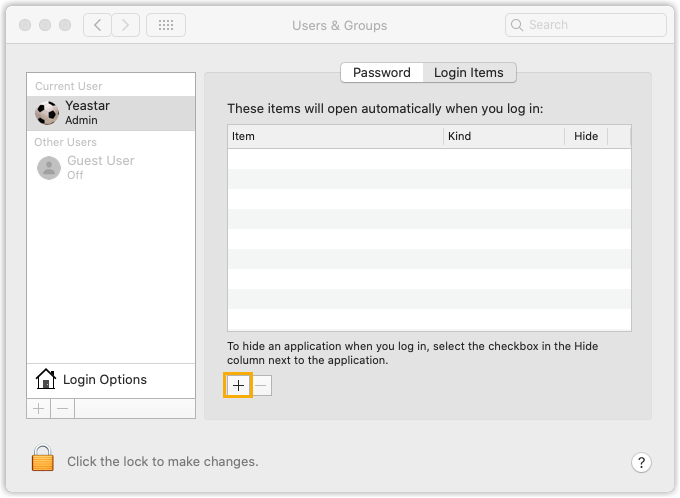680x498 pixels.
Task: Click the Hide column header
Action: [586, 136]
